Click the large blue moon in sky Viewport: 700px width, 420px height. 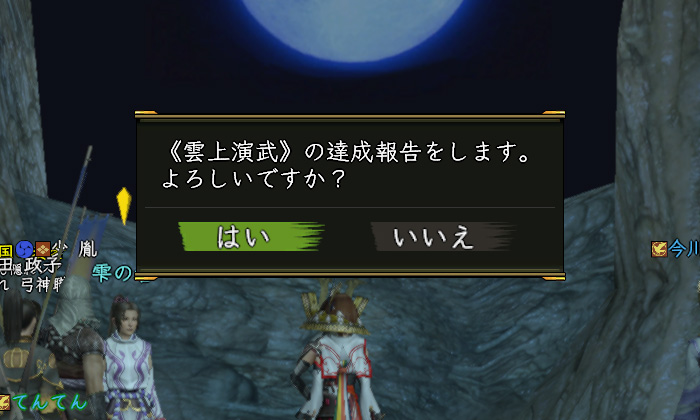353,27
